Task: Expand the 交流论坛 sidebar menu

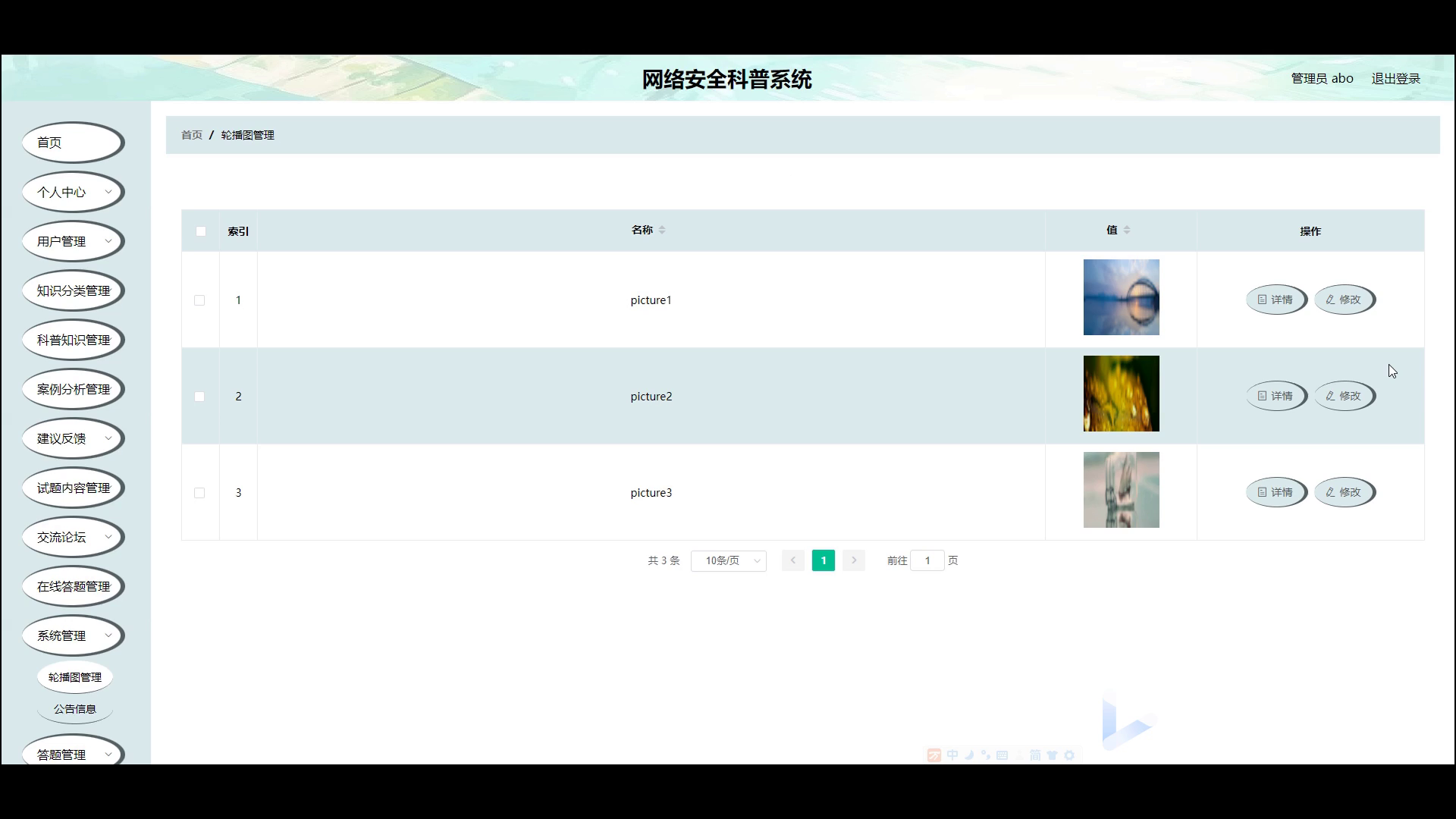Action: (x=74, y=537)
